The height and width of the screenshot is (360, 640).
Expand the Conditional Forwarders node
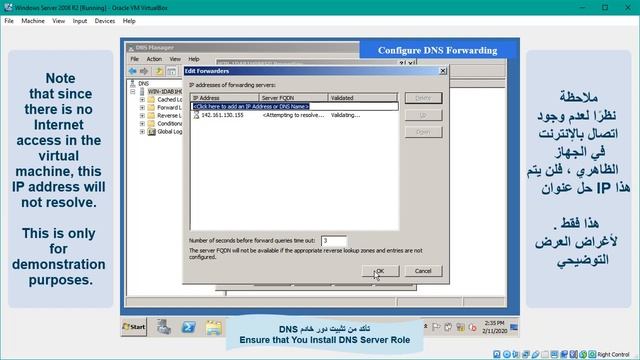pyautogui.click(x=142, y=124)
